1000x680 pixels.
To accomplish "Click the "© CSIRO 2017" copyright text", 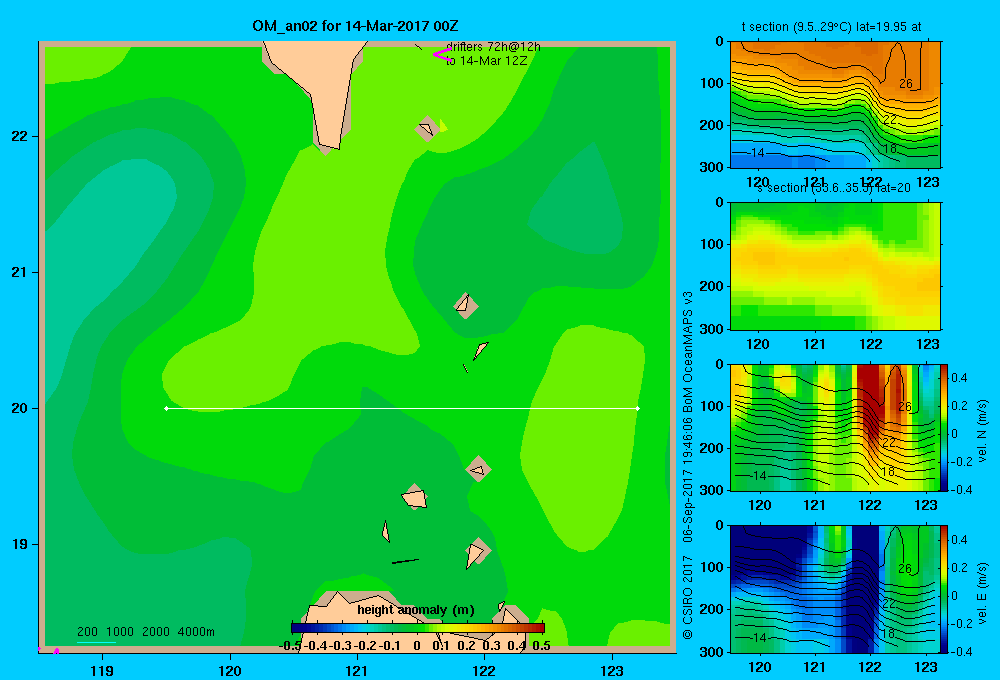I will pos(688,597).
